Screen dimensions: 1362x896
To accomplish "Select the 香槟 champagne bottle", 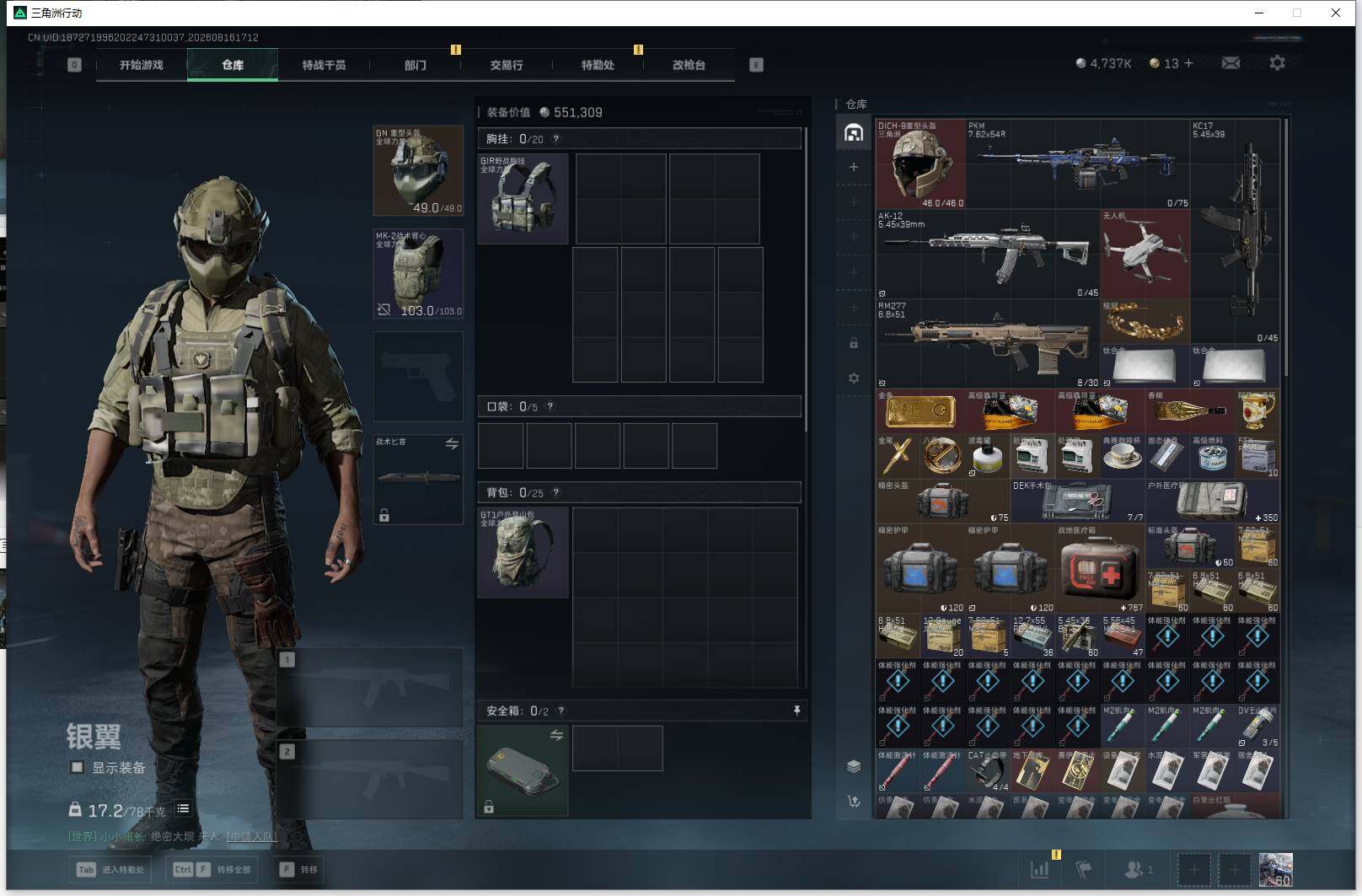I will click(x=1190, y=411).
